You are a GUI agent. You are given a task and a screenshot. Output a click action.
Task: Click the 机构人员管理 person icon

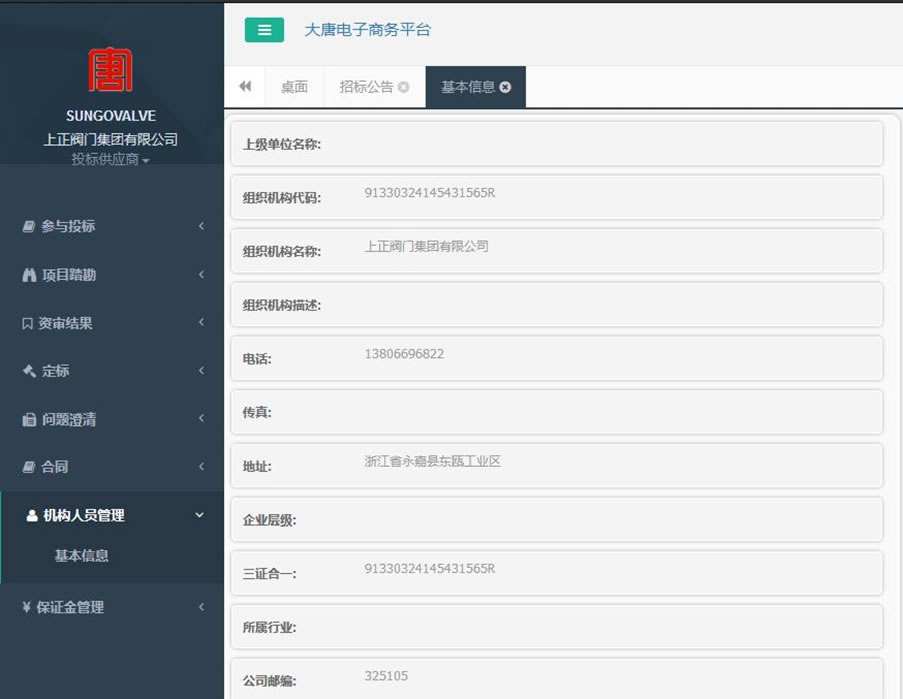coord(28,515)
